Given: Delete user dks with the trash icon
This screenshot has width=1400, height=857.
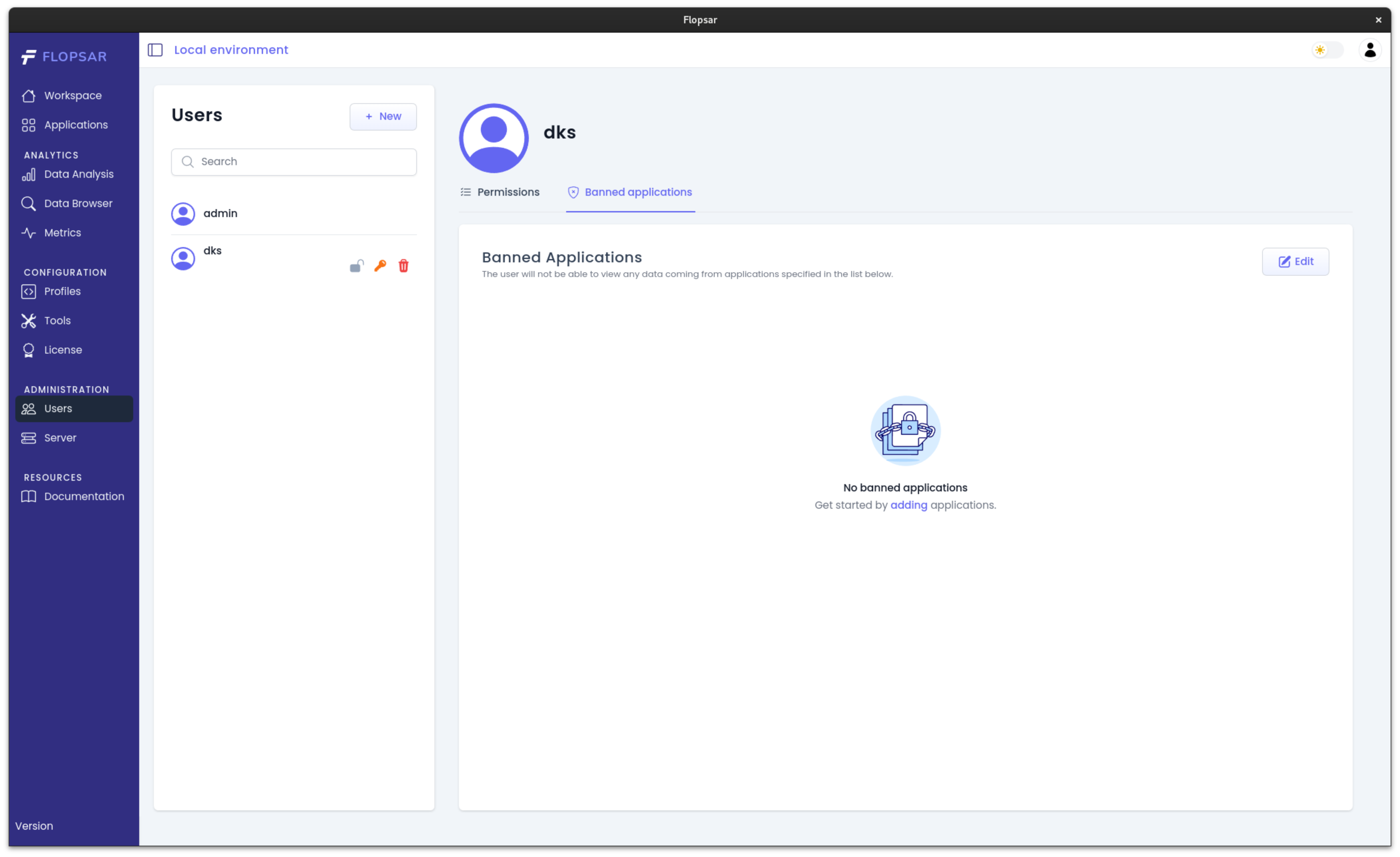Looking at the screenshot, I should tap(403, 266).
